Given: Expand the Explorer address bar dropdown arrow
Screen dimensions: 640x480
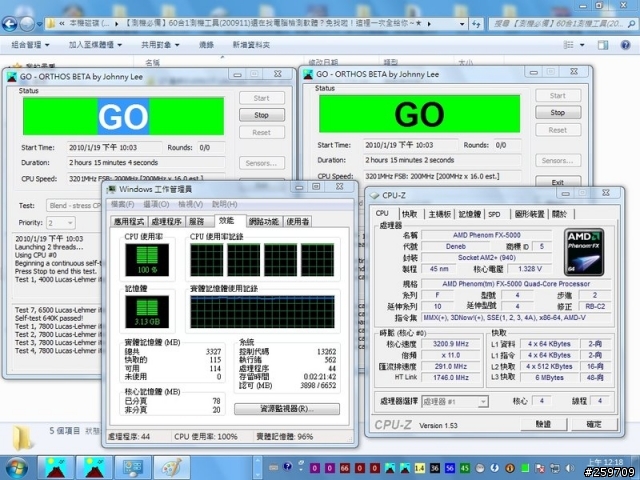Looking at the screenshot, I should pos(462,24).
